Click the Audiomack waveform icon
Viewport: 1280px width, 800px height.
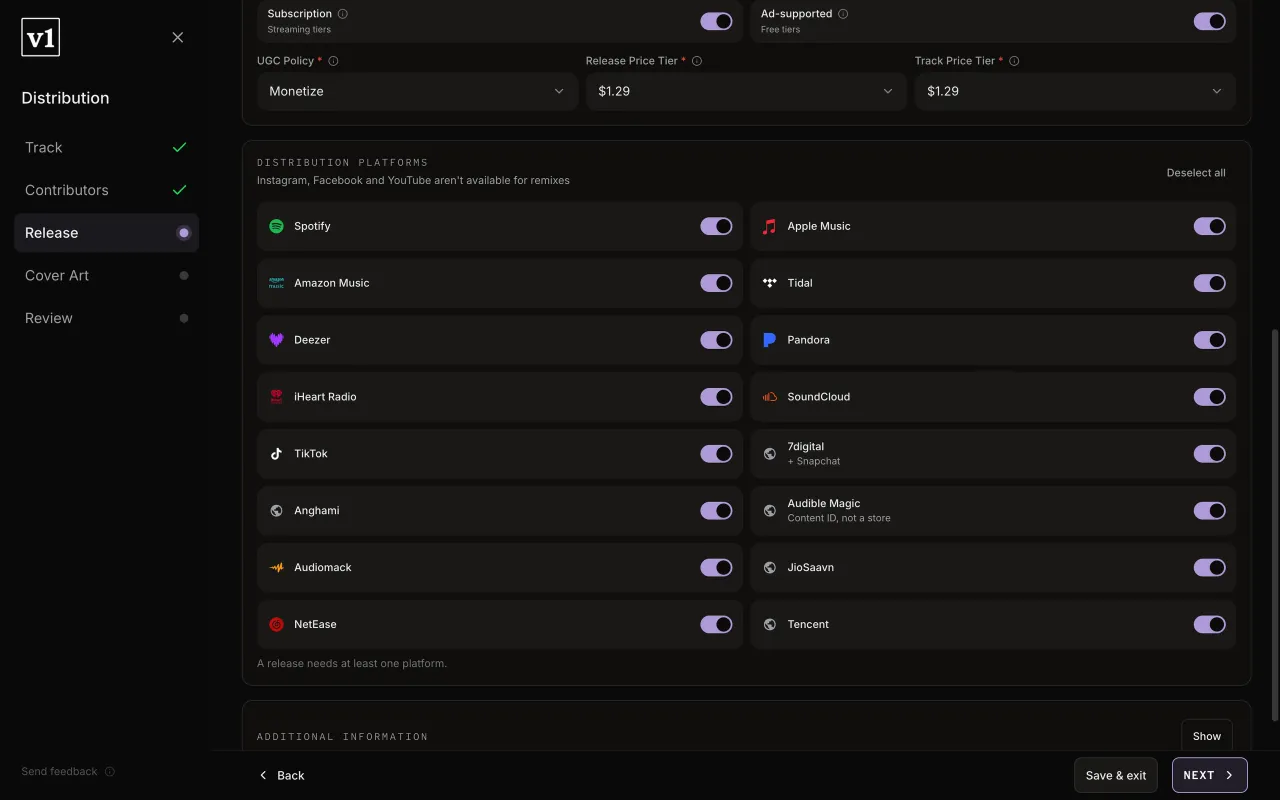(x=277, y=568)
